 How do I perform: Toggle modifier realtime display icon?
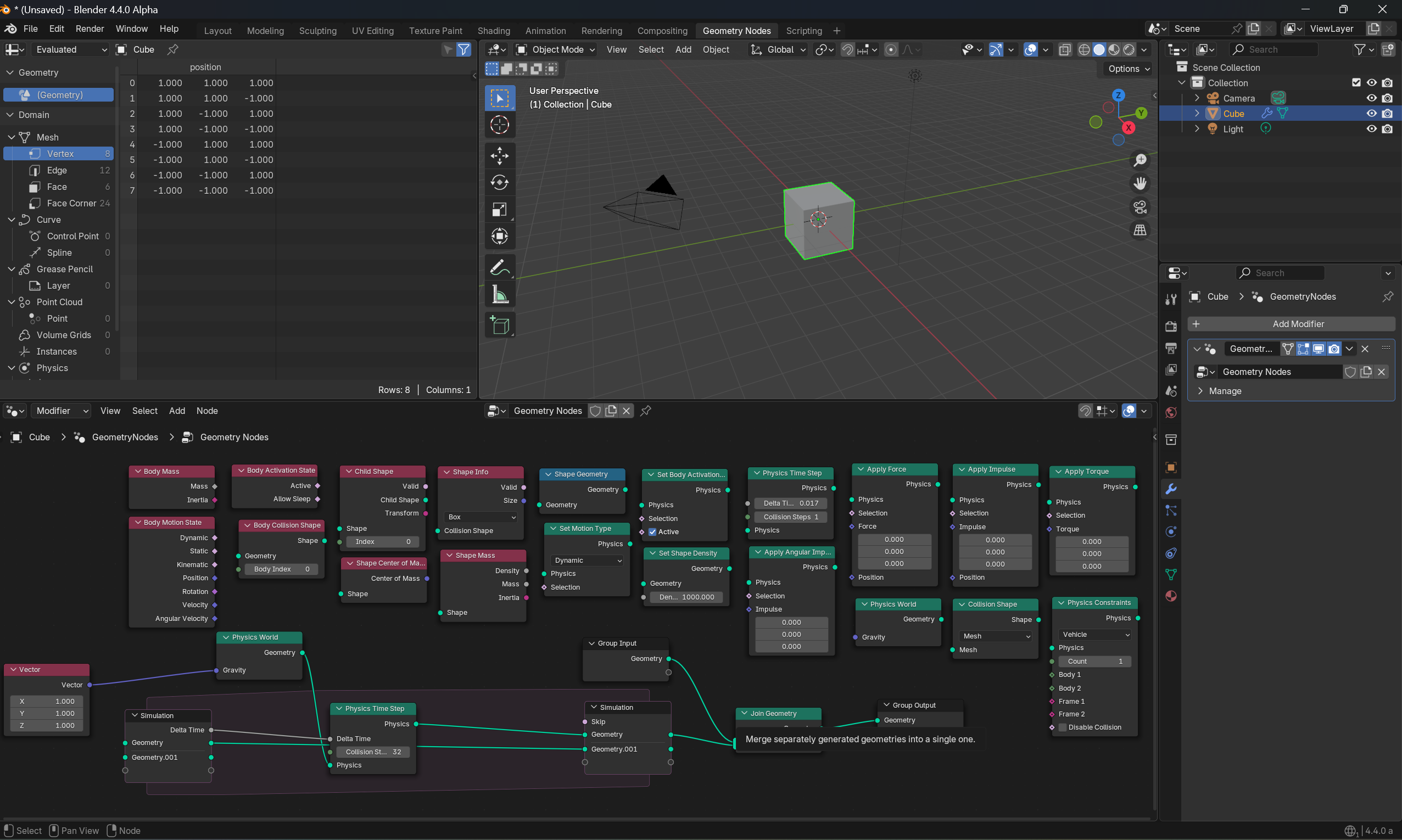pos(1318,349)
